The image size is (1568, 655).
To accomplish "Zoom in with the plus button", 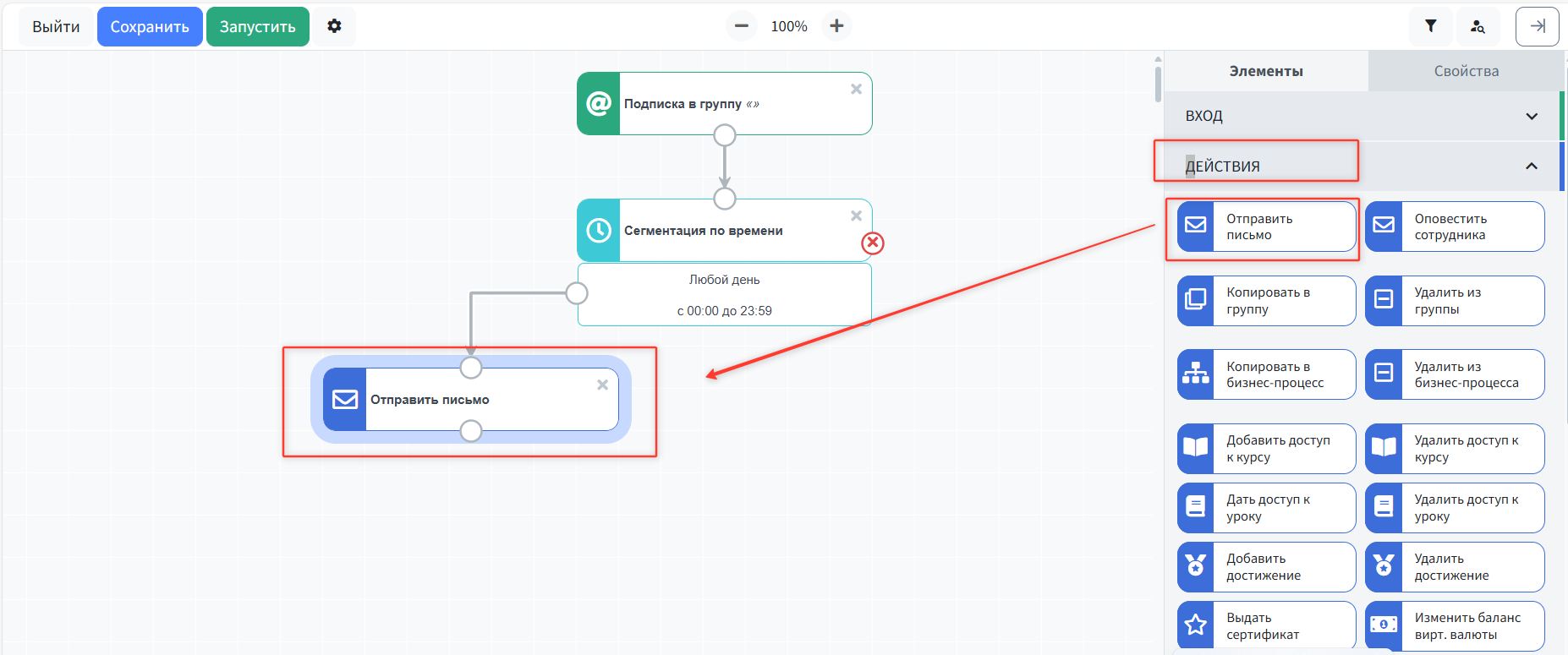I will tap(836, 26).
